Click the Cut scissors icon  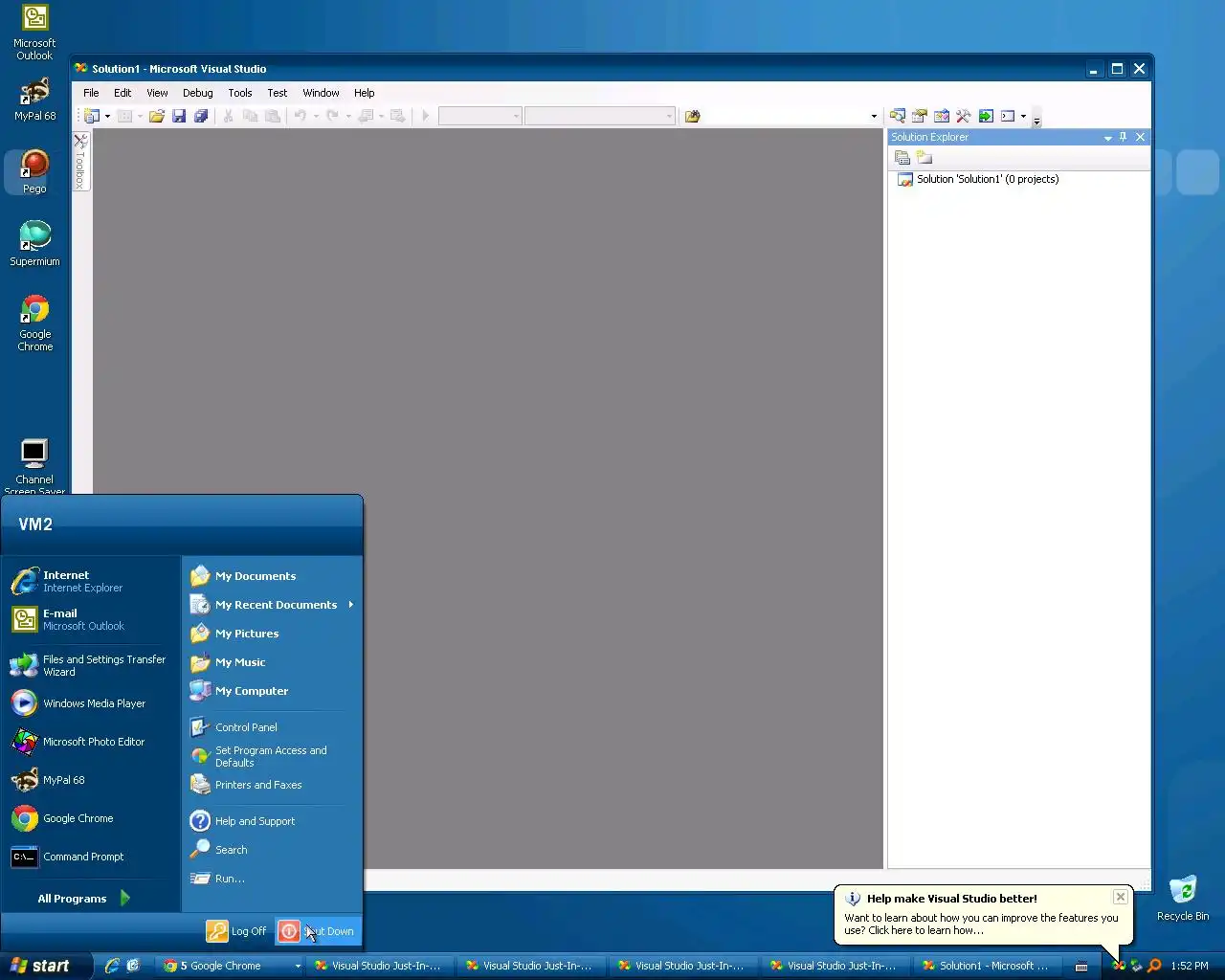coord(228,116)
